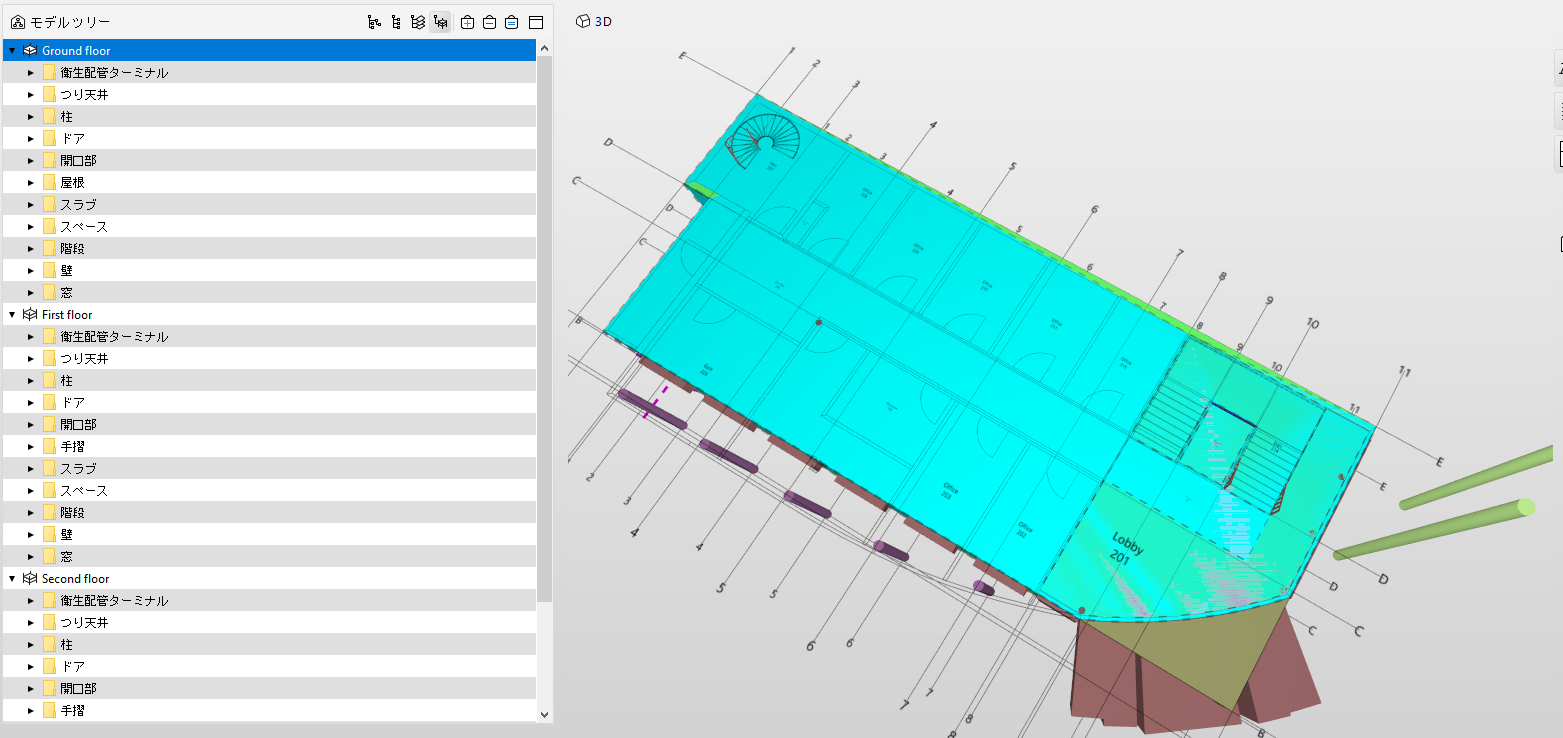Select スペース under First floor
This screenshot has height=738, width=1563.
[270, 490]
